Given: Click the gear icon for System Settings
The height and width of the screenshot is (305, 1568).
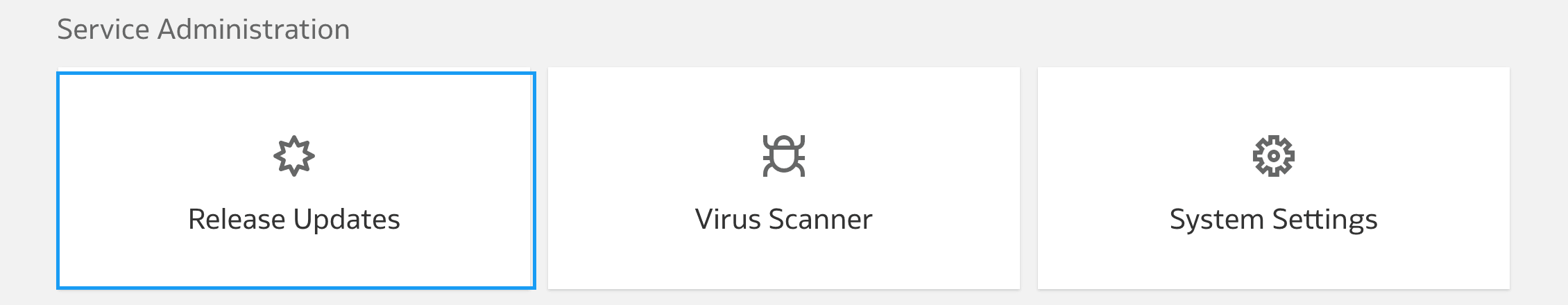Looking at the screenshot, I should (1274, 156).
